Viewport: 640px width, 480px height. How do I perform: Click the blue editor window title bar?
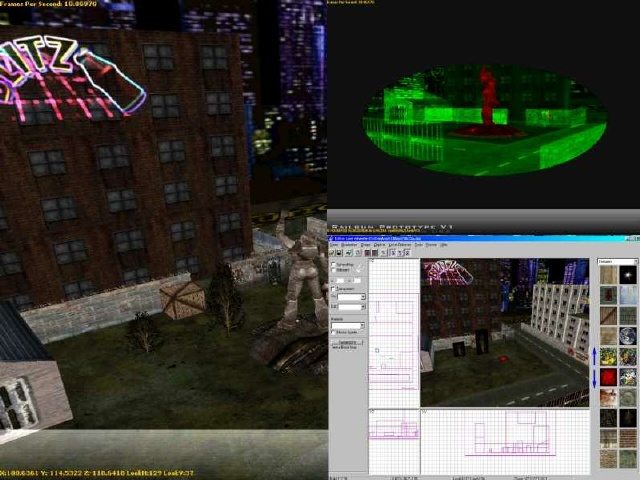(484, 238)
